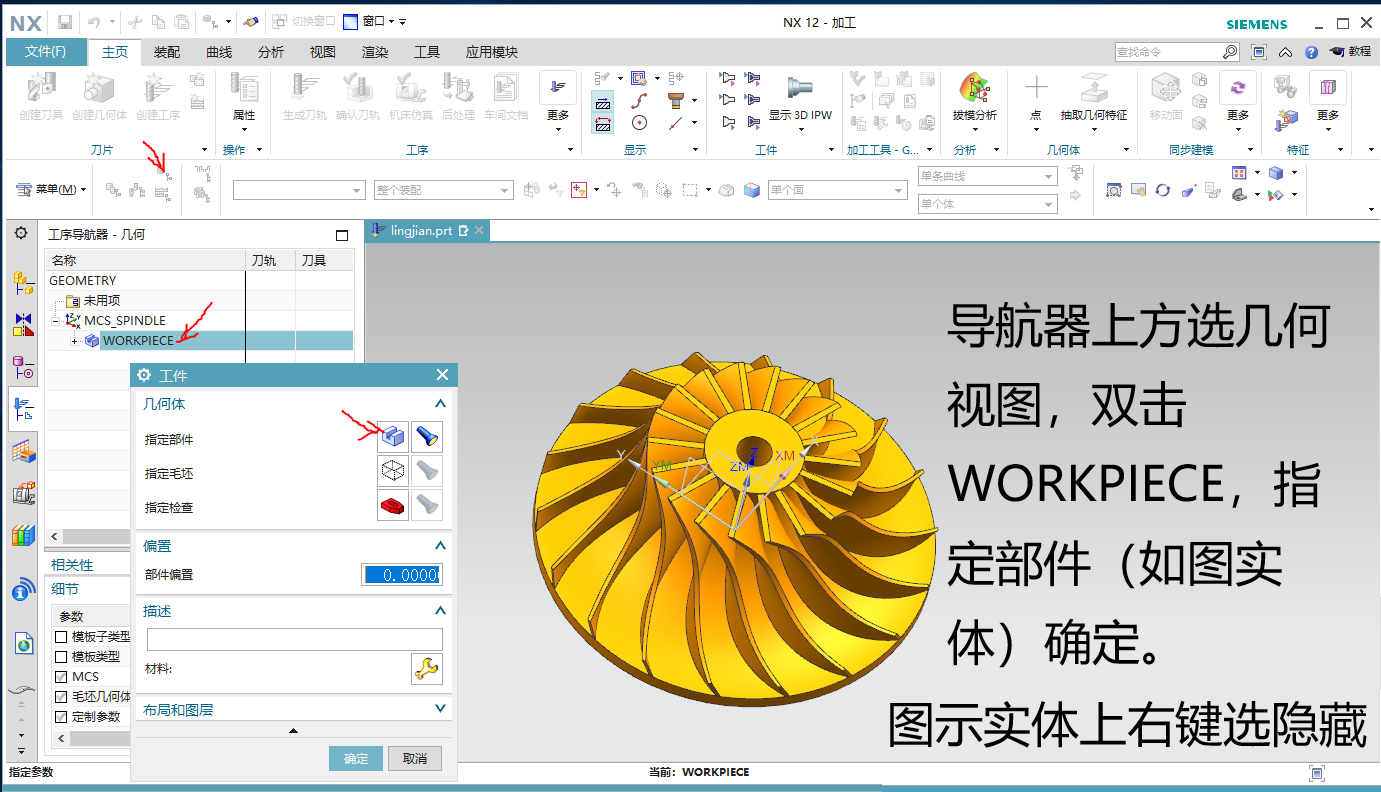Click the red Specify Check (指定检查) icon

393,505
